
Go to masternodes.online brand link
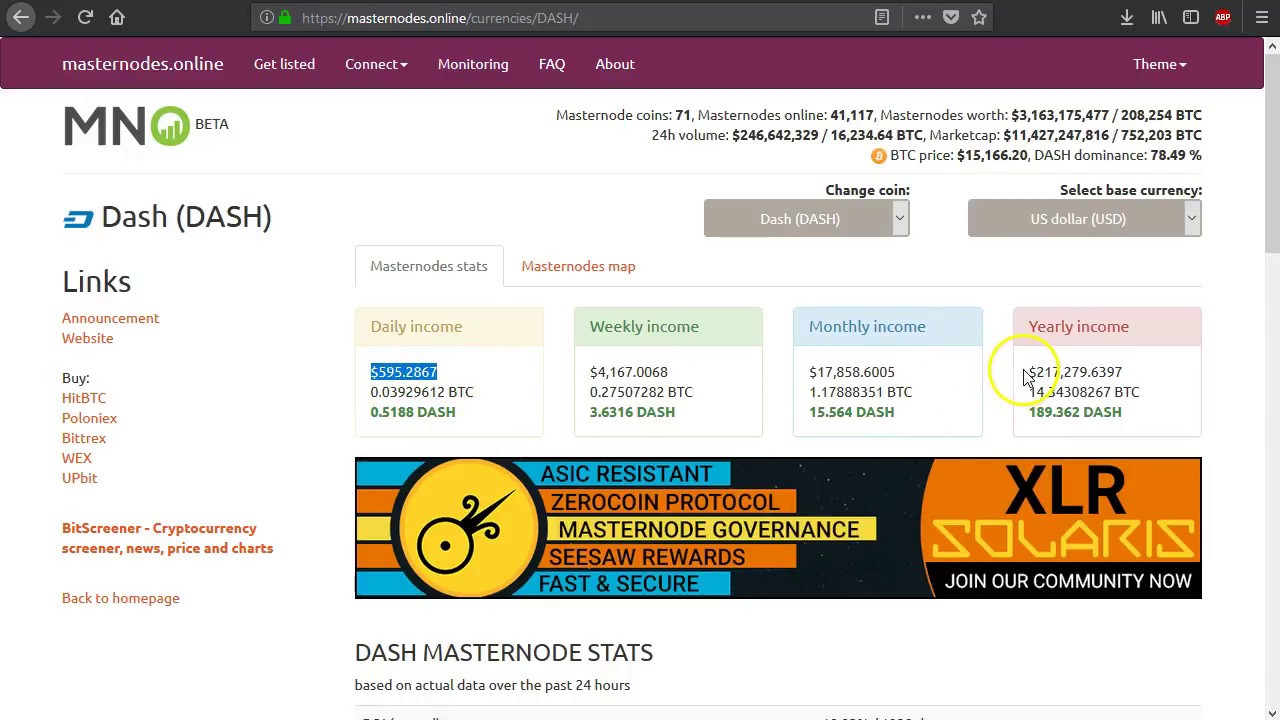coord(143,64)
